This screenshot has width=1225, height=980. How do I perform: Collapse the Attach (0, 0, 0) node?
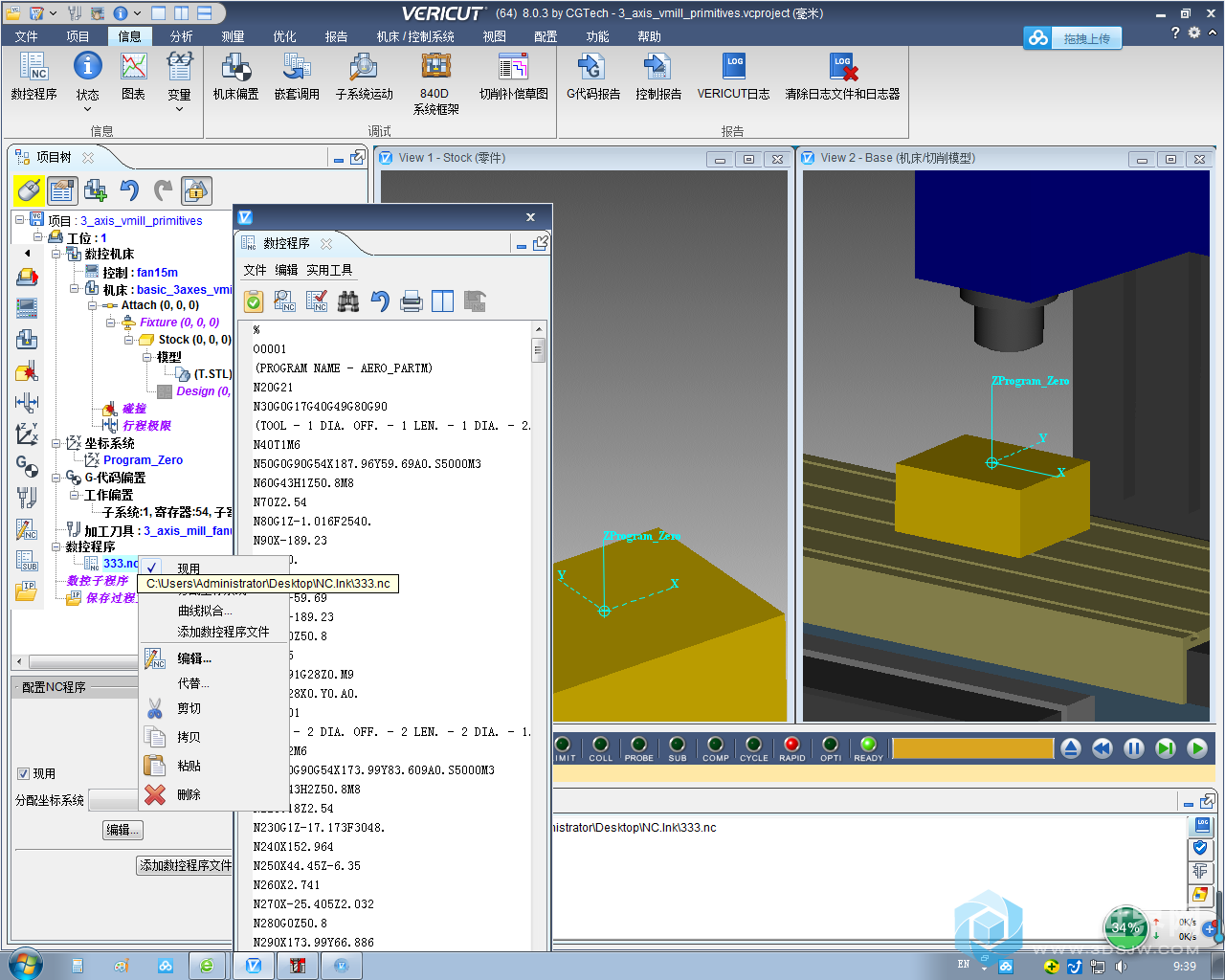click(93, 305)
